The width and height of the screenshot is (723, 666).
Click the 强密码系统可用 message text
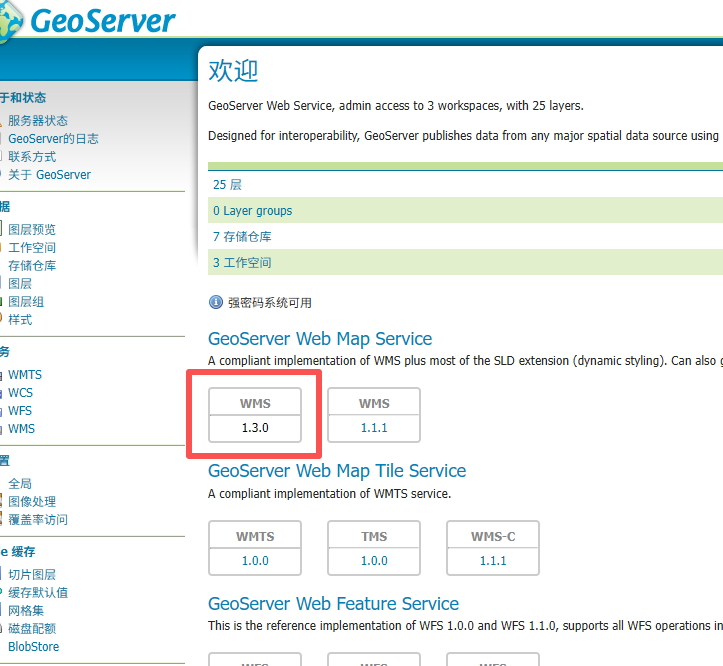[x=270, y=303]
